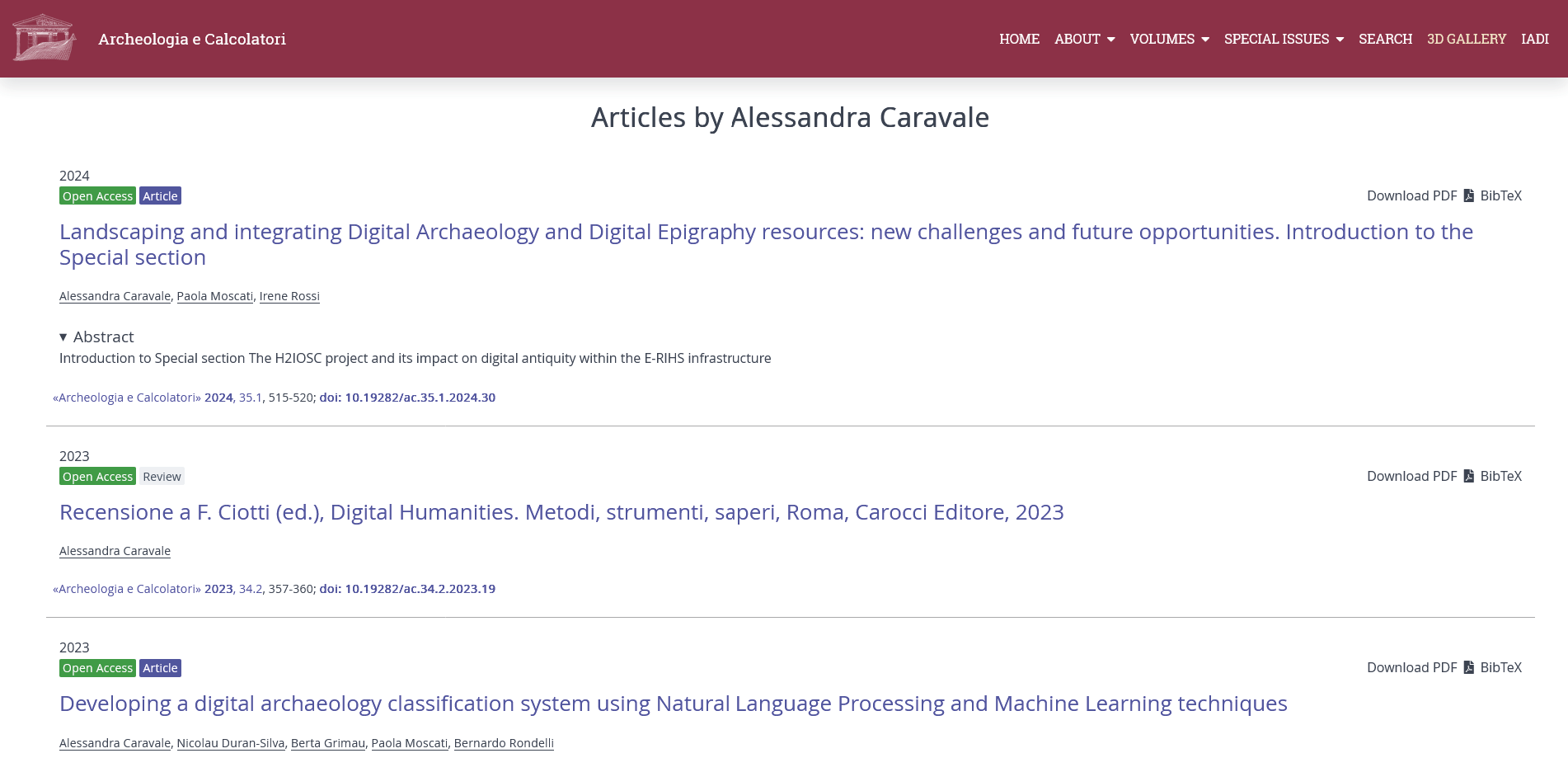Open the VOLUMES dropdown menu

[x=1169, y=39]
